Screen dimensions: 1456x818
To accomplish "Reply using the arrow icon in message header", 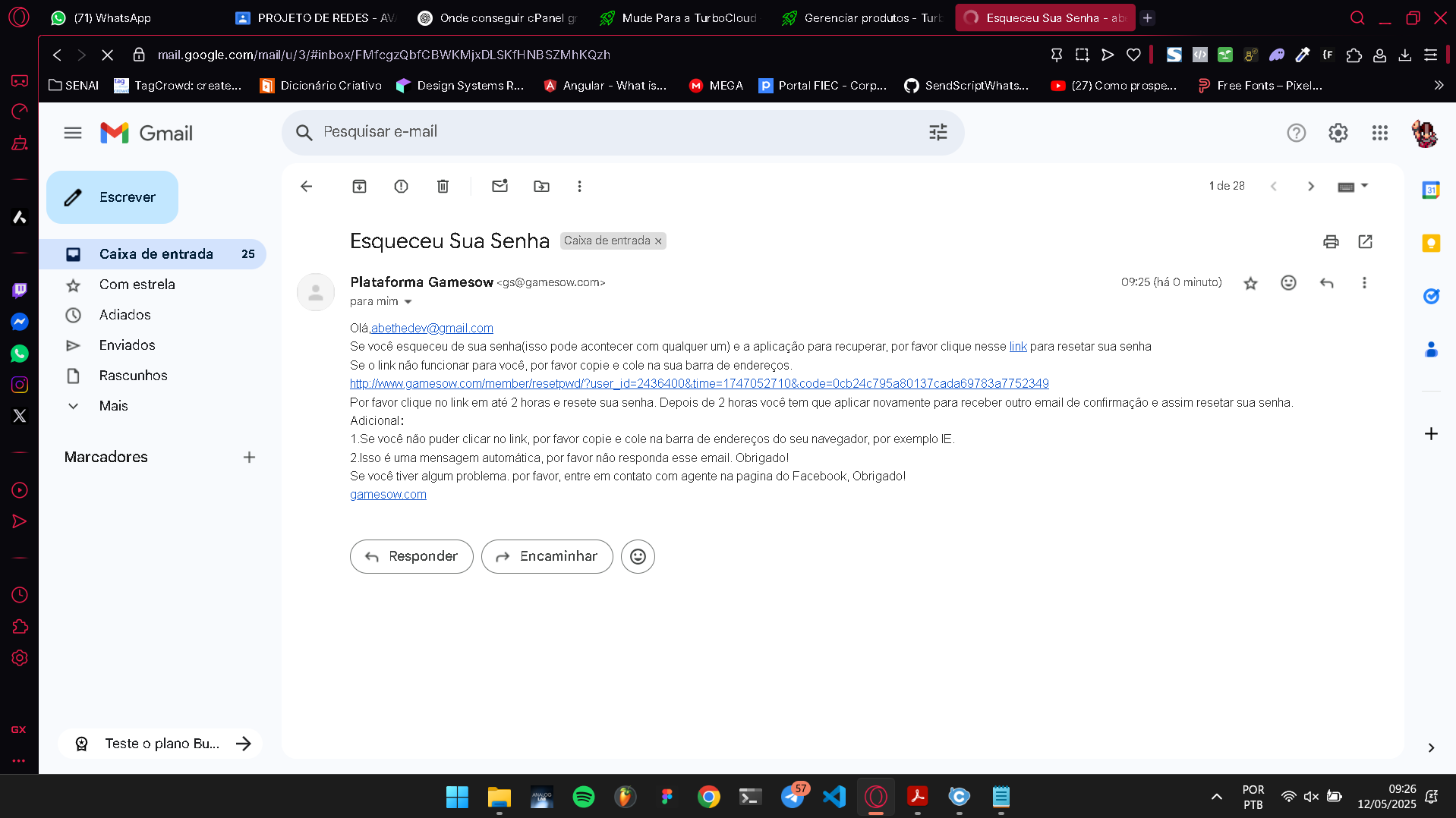I will tap(1326, 282).
